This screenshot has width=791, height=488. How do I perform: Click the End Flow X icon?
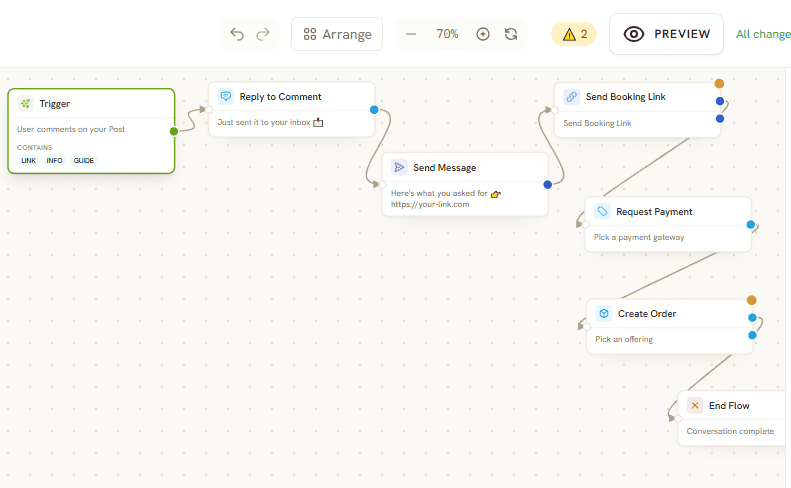coord(695,405)
